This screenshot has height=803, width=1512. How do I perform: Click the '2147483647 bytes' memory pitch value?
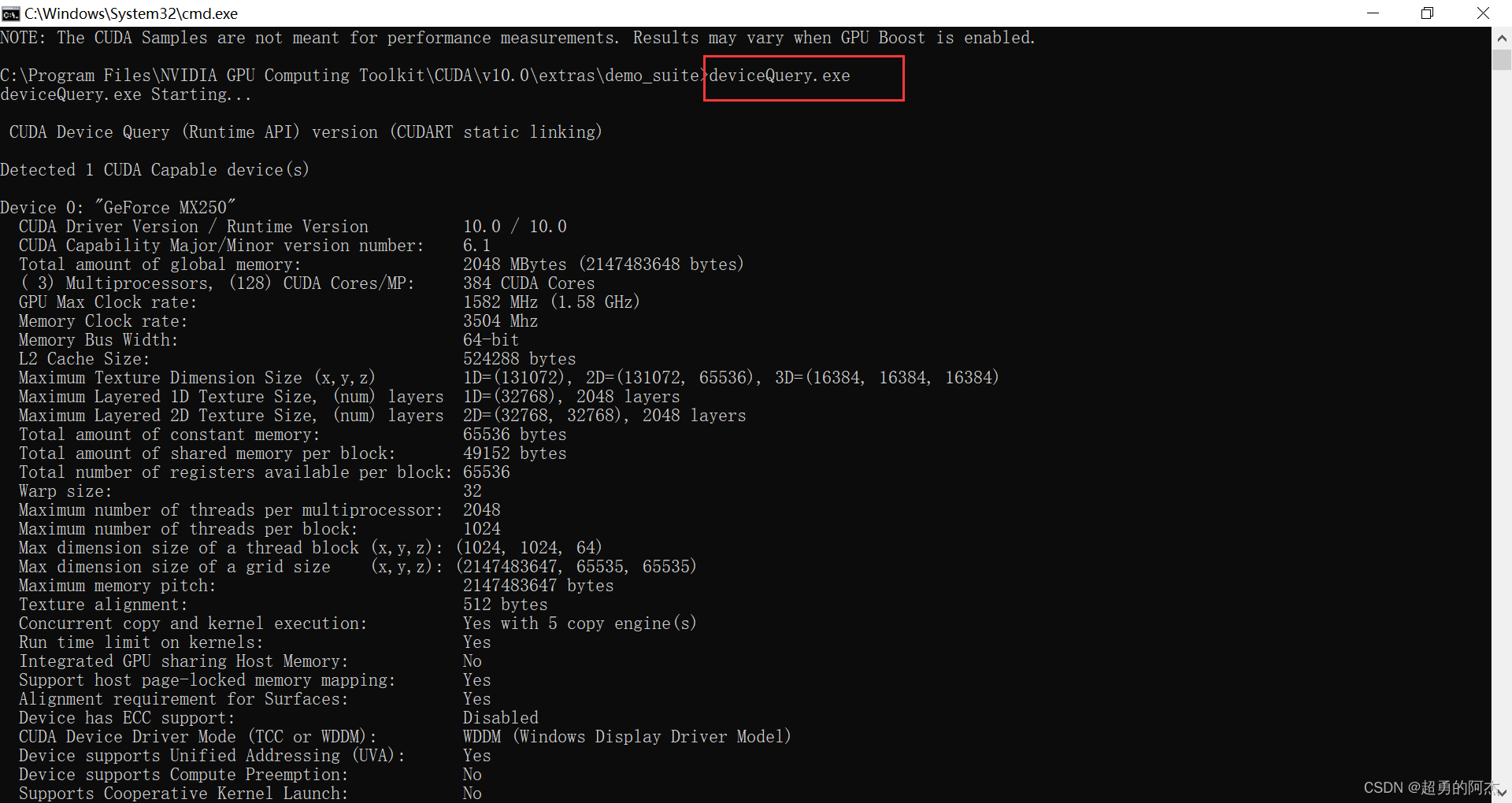click(539, 586)
